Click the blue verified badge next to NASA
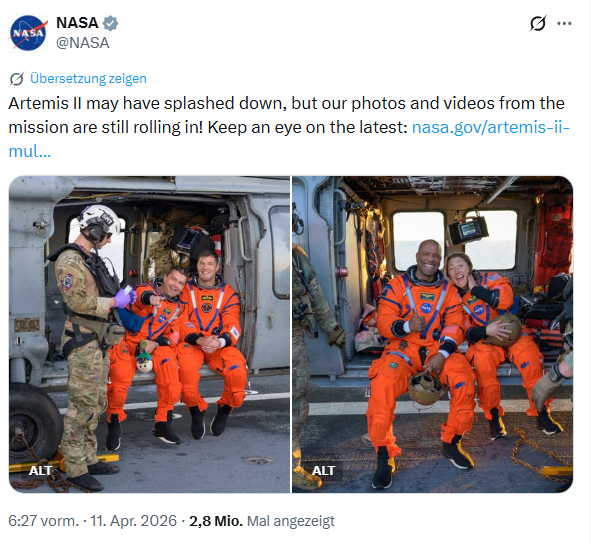The image size is (591, 546). (110, 23)
